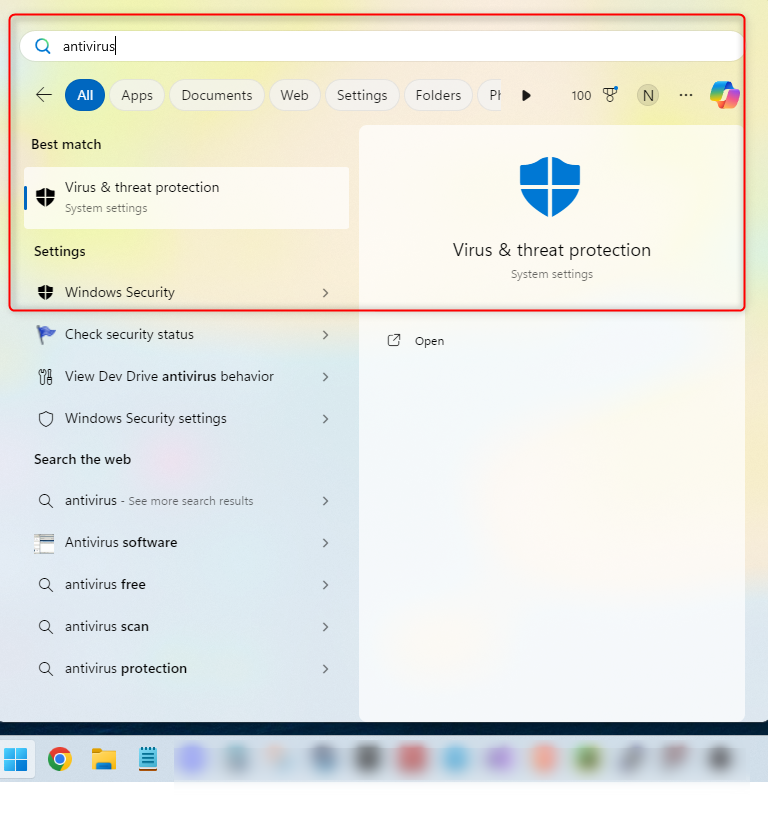Click the outline shield icon for Windows Security settings
The width and height of the screenshot is (768, 836).
tap(46, 419)
